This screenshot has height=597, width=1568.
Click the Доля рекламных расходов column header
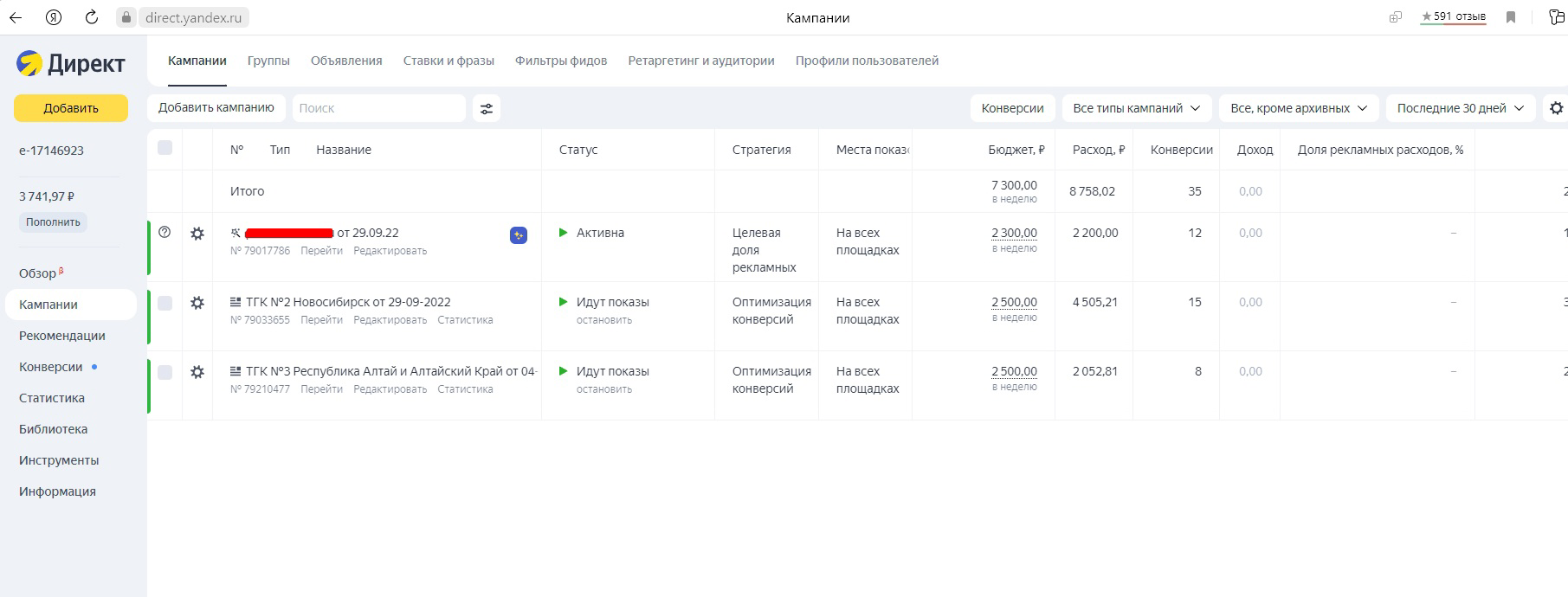point(1380,150)
